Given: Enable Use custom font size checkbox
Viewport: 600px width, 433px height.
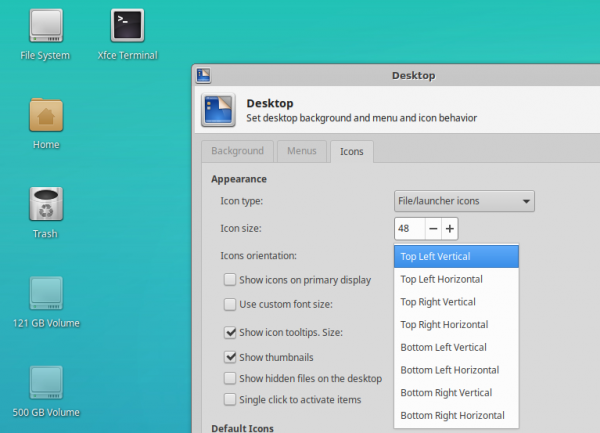Looking at the screenshot, I should 230,304.
